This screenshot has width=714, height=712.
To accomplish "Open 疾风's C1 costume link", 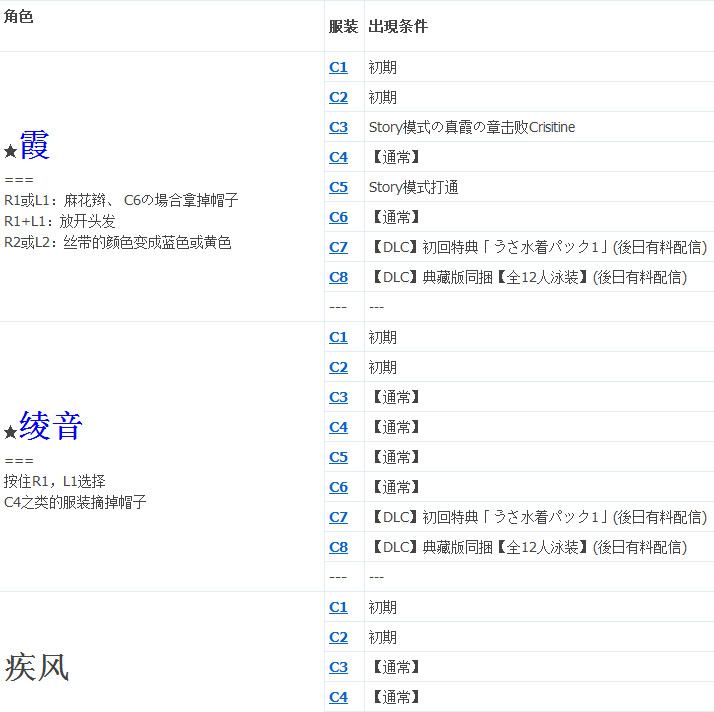I will [x=338, y=607].
